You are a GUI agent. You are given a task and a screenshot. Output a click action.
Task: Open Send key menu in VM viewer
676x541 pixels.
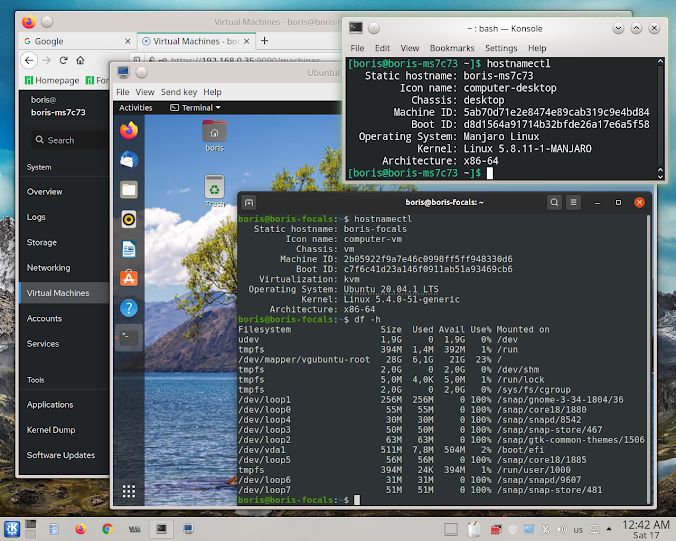[179, 92]
